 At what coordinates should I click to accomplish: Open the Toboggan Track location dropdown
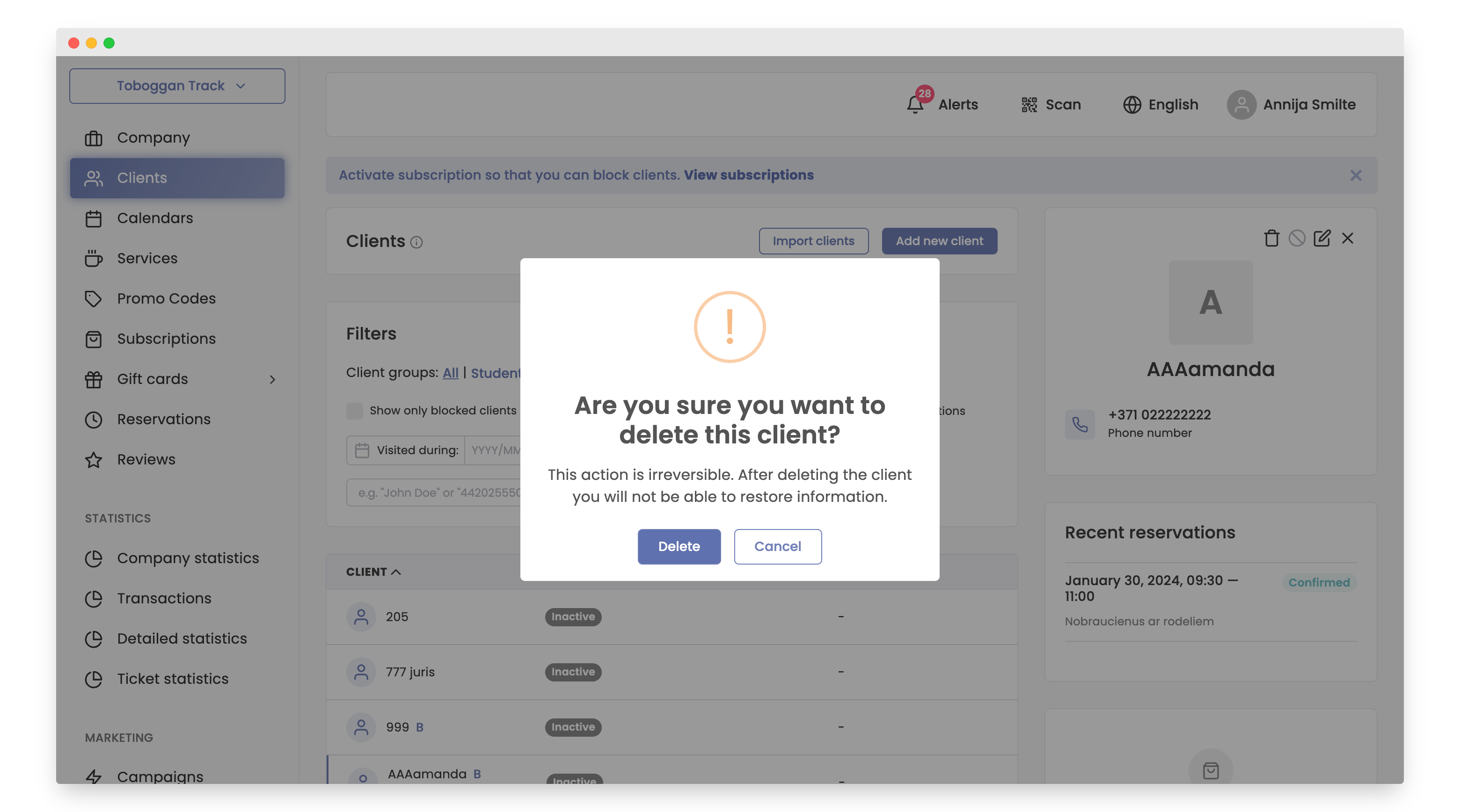pyautogui.click(x=177, y=86)
